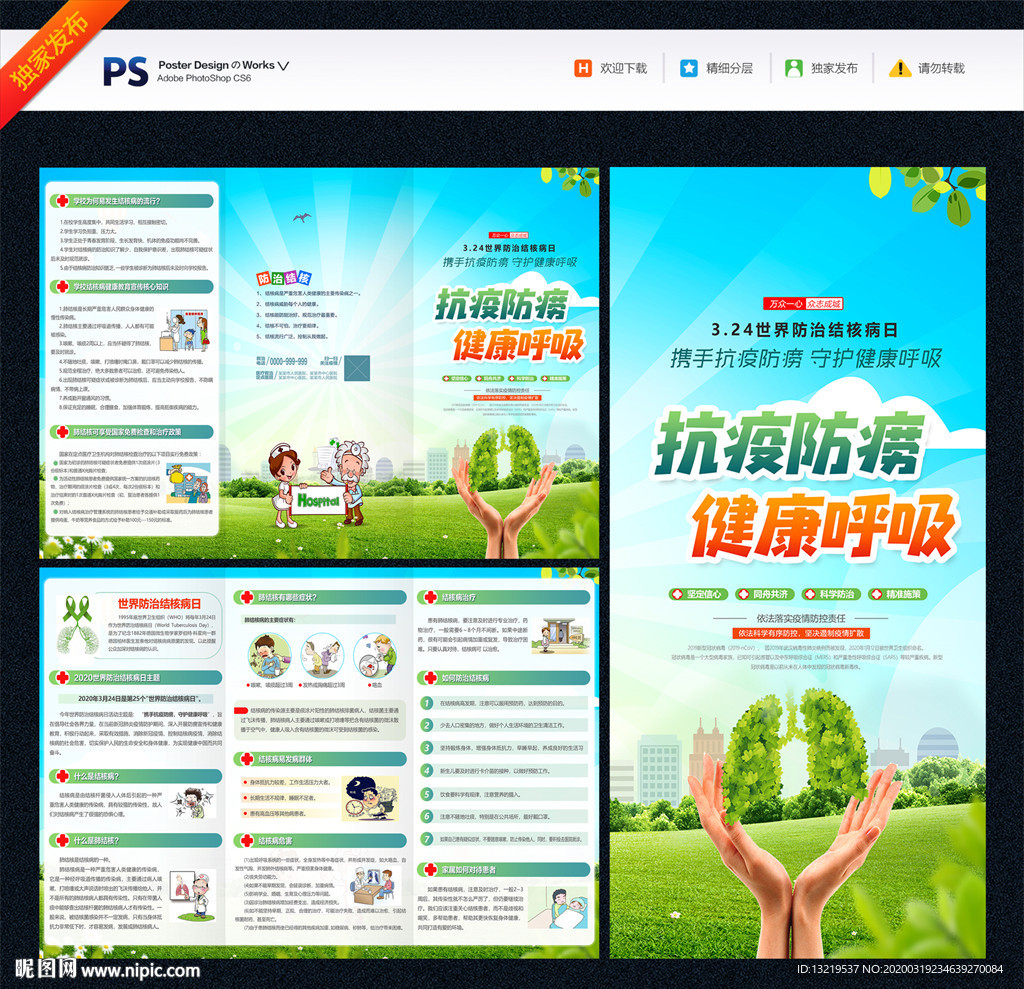Click the 0000-999-999 phone number in brochure
This screenshot has width=1024, height=989.
(288, 361)
